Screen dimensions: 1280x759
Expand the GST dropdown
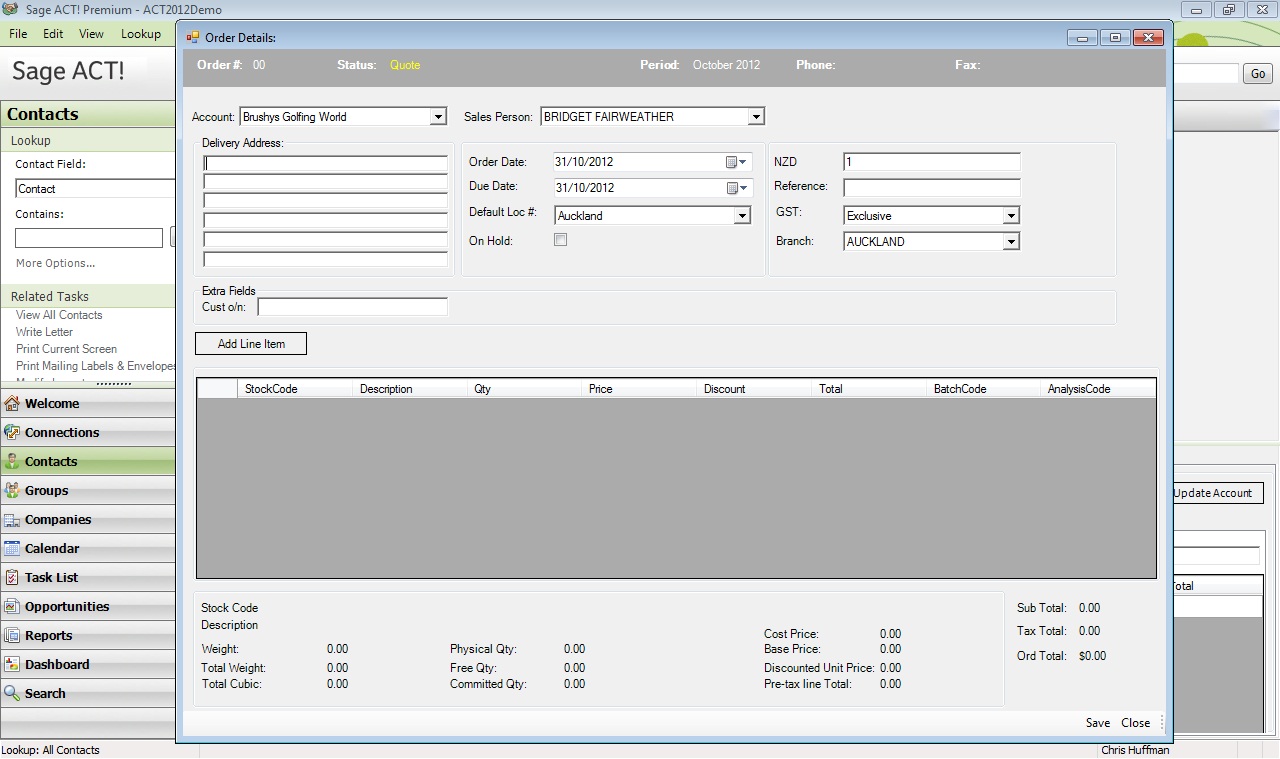[x=1011, y=216]
